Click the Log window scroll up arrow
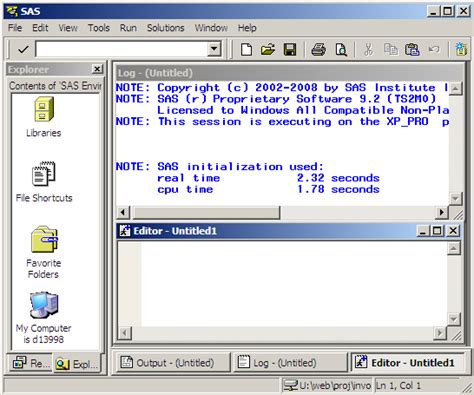Image resolution: width=474 pixels, height=395 pixels. [x=455, y=88]
